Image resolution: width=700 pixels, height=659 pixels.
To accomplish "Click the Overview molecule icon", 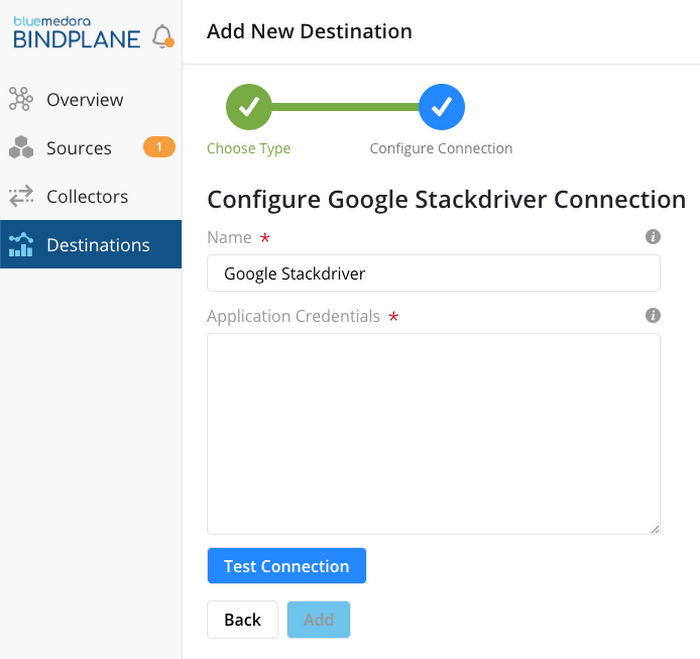I will [x=21, y=99].
